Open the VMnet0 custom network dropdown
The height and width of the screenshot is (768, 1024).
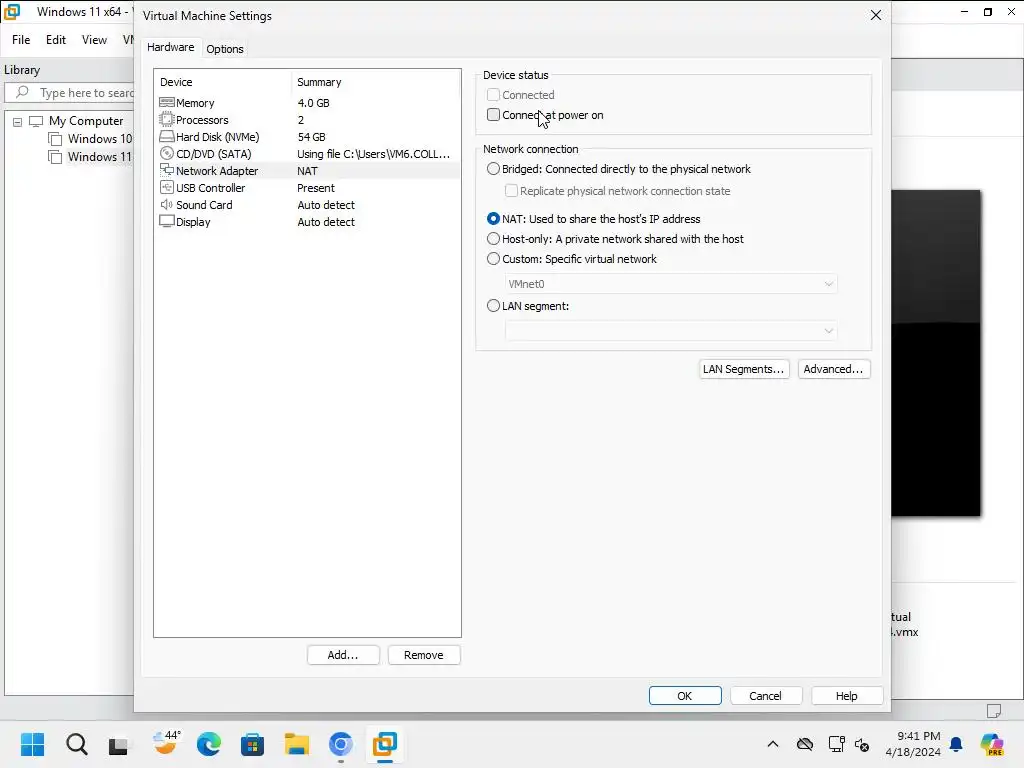coord(671,284)
